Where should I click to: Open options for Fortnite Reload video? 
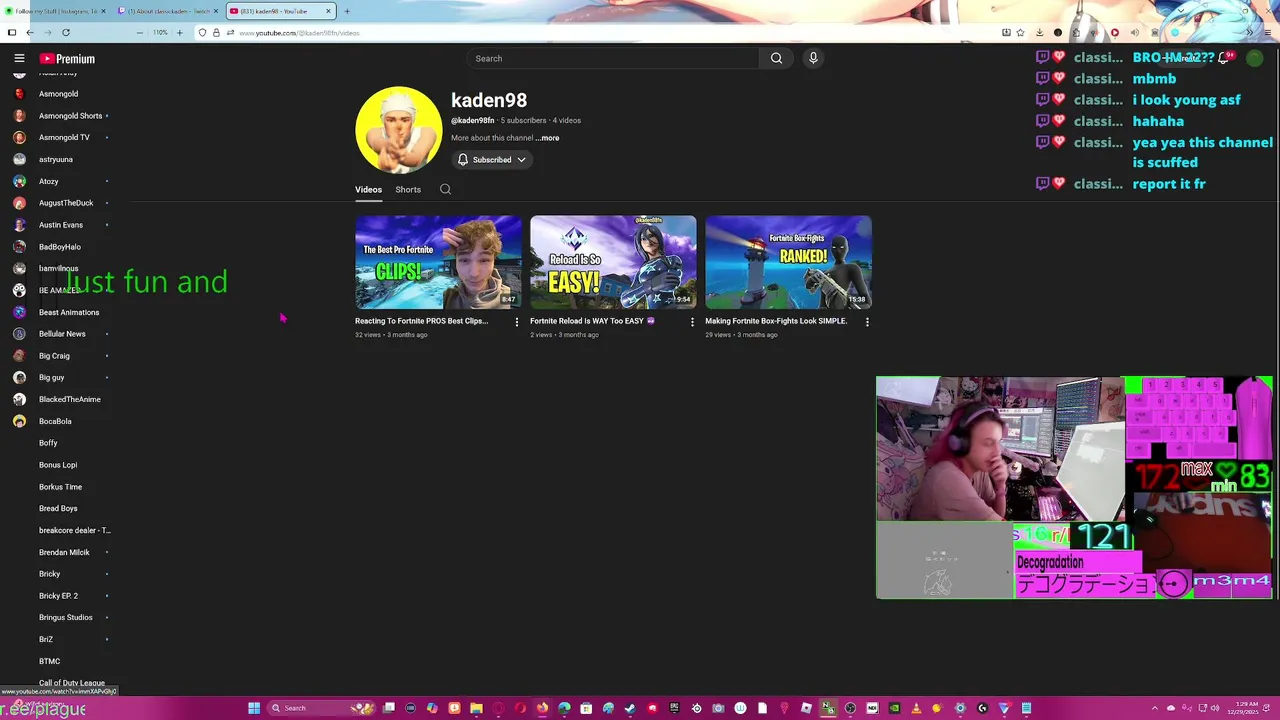(x=692, y=322)
